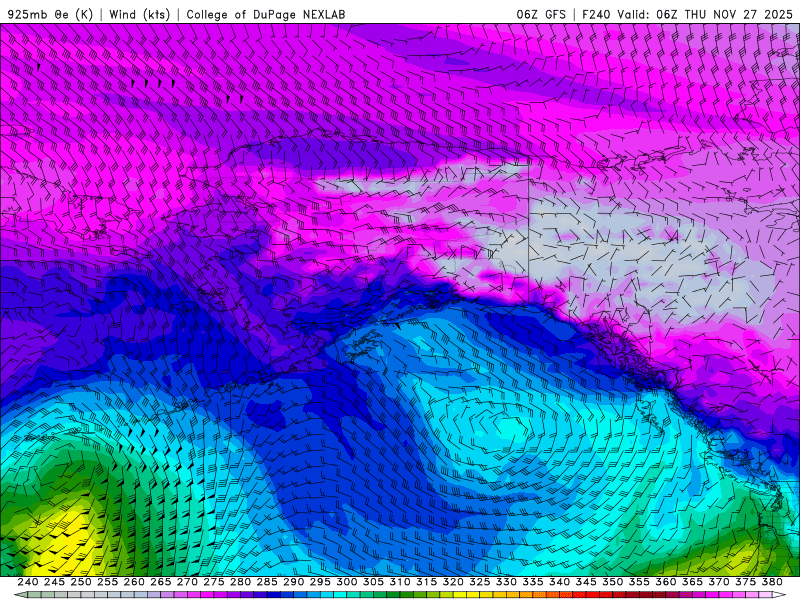Click the 270 legend value
This screenshot has width=800, height=600.
(187, 582)
